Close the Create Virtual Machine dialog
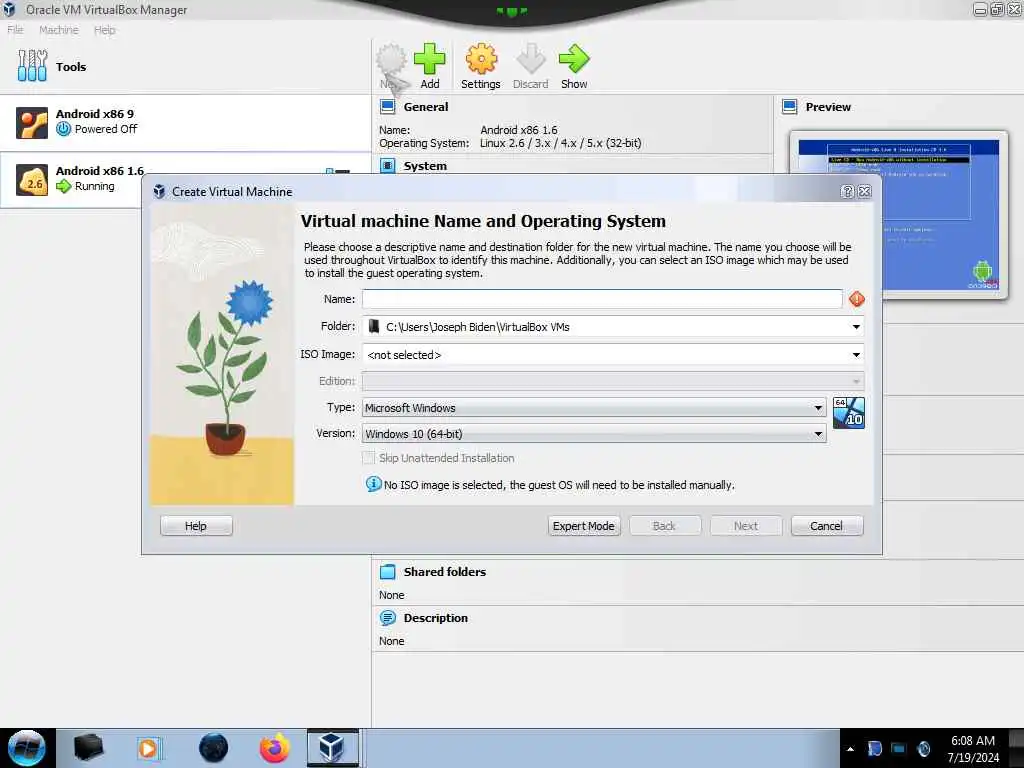Image resolution: width=1024 pixels, height=768 pixels. point(865,191)
